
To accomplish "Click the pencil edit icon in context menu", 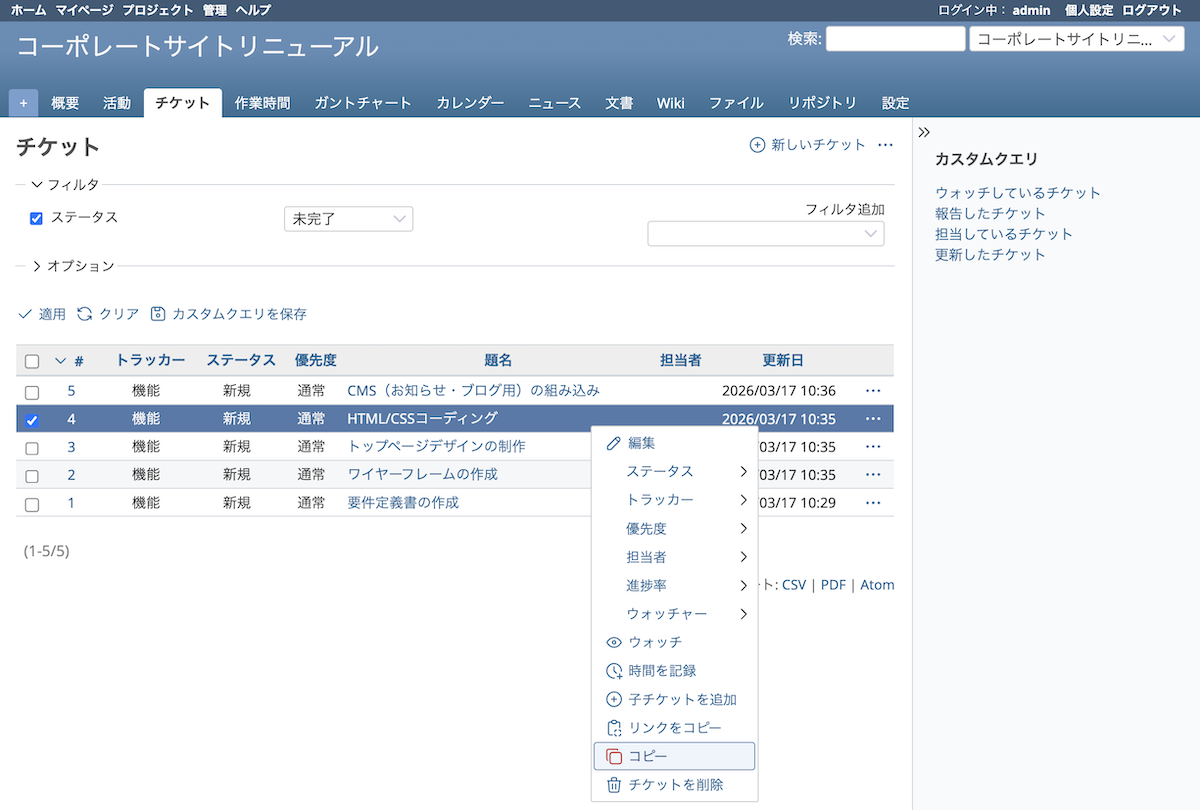I will 615,443.
